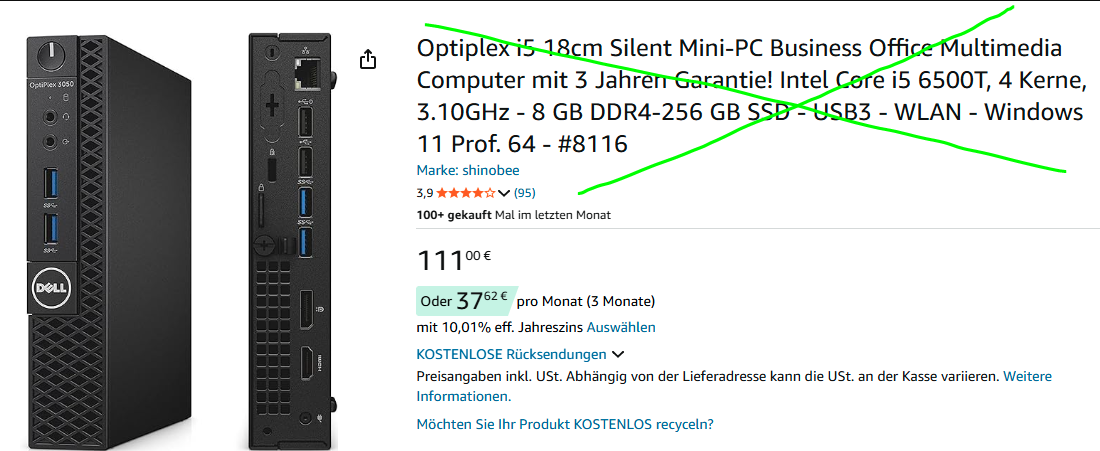Click the orange star rating icons
Image resolution: width=1100 pixels, height=451 pixels.
[465, 193]
